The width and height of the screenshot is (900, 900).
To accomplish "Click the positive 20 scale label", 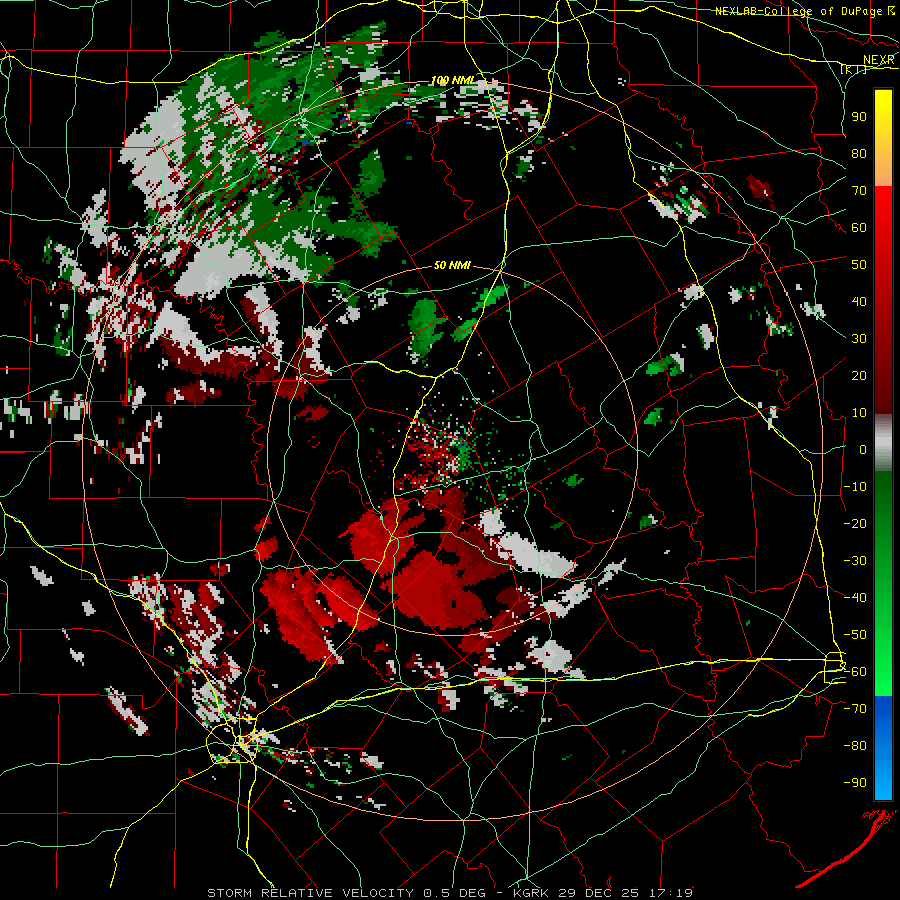I will pos(859,375).
